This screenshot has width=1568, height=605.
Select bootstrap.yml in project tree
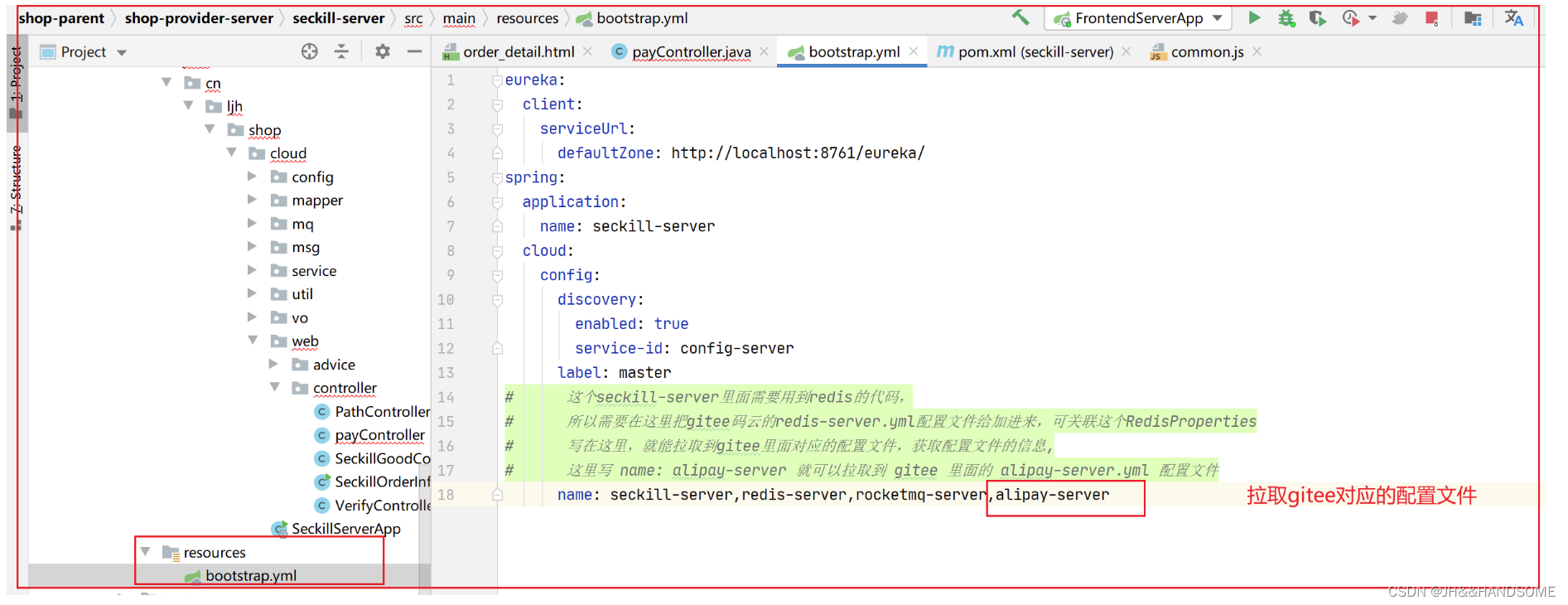[x=241, y=575]
